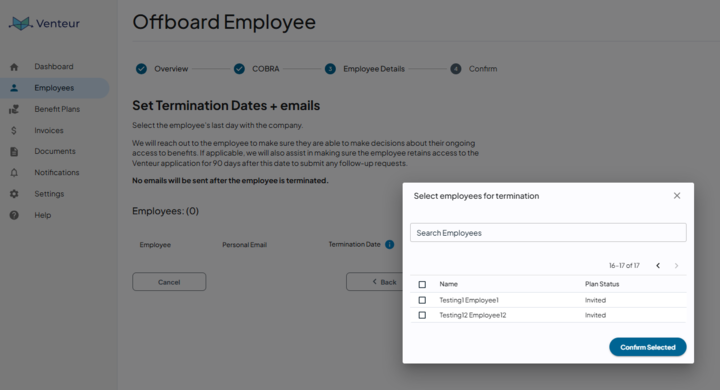720x390 pixels.
Task: Check the Testing1 Employee1 checkbox
Action: pyautogui.click(x=422, y=300)
